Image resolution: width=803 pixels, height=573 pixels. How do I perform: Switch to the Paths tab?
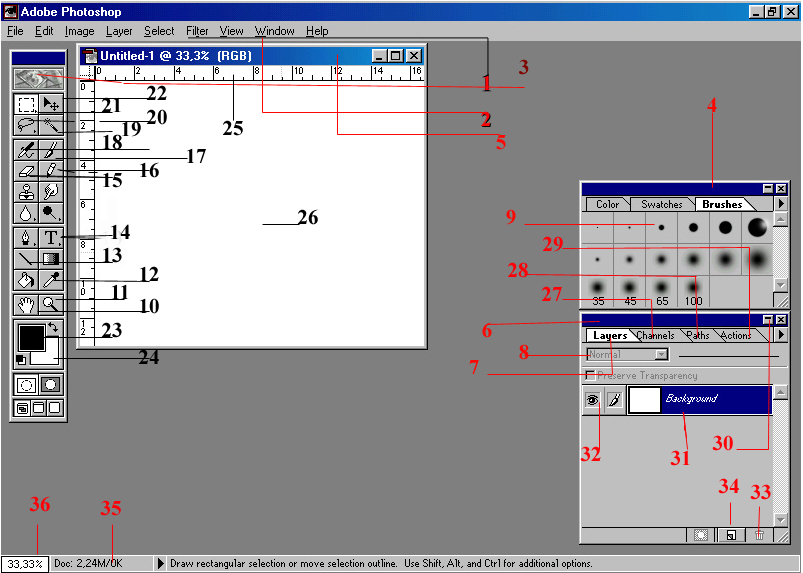[698, 335]
